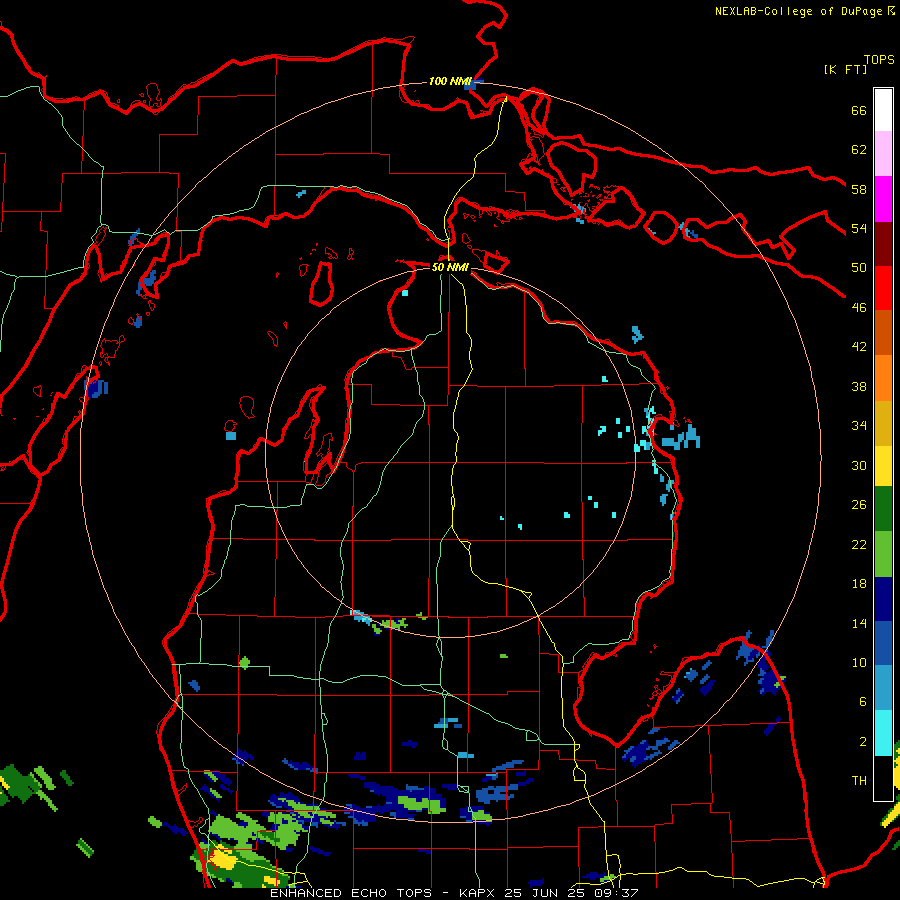Click the 100 NMI range ring label
Image resolution: width=900 pixels, height=900 pixels.
[x=449, y=81]
